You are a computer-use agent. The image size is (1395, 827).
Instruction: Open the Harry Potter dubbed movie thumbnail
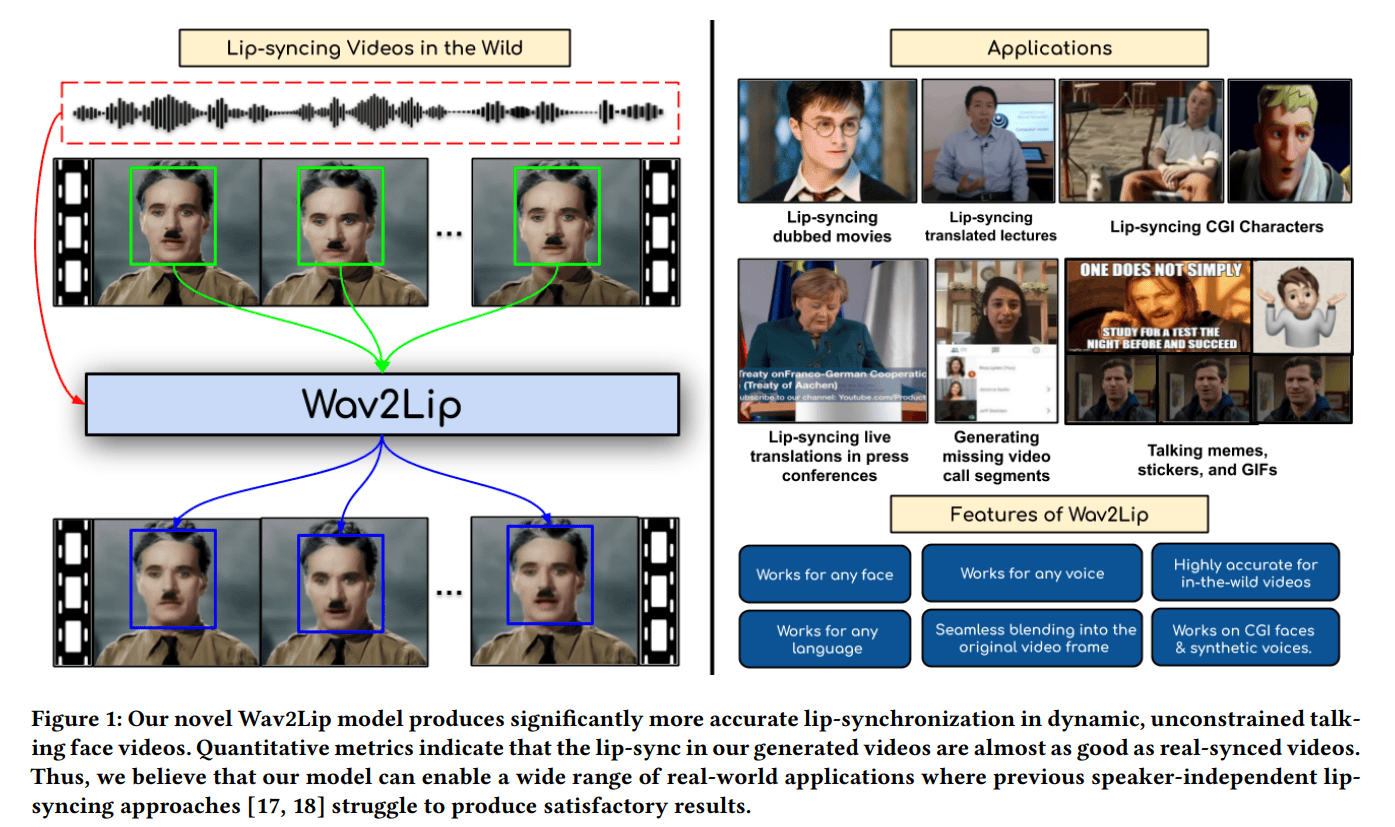[x=827, y=141]
